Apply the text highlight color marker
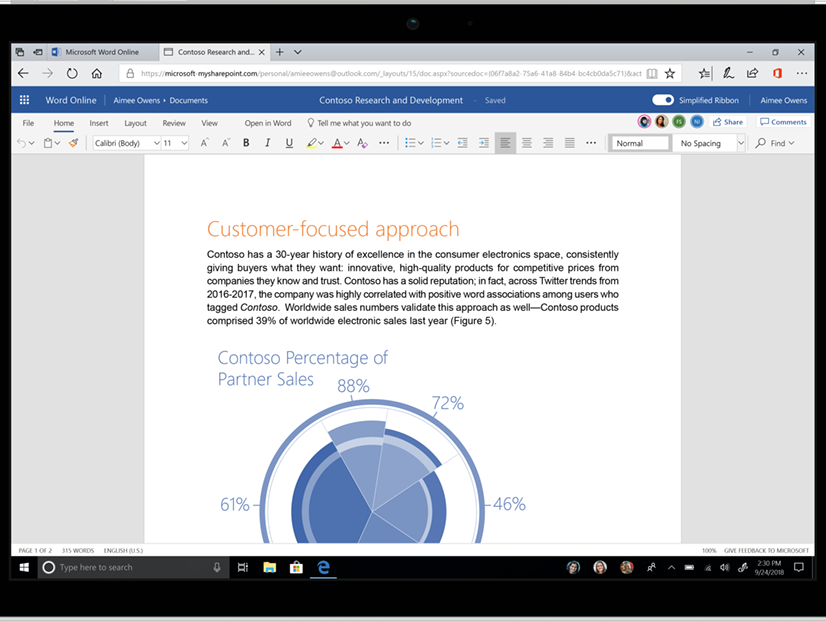826x621 pixels. pyautogui.click(x=311, y=143)
